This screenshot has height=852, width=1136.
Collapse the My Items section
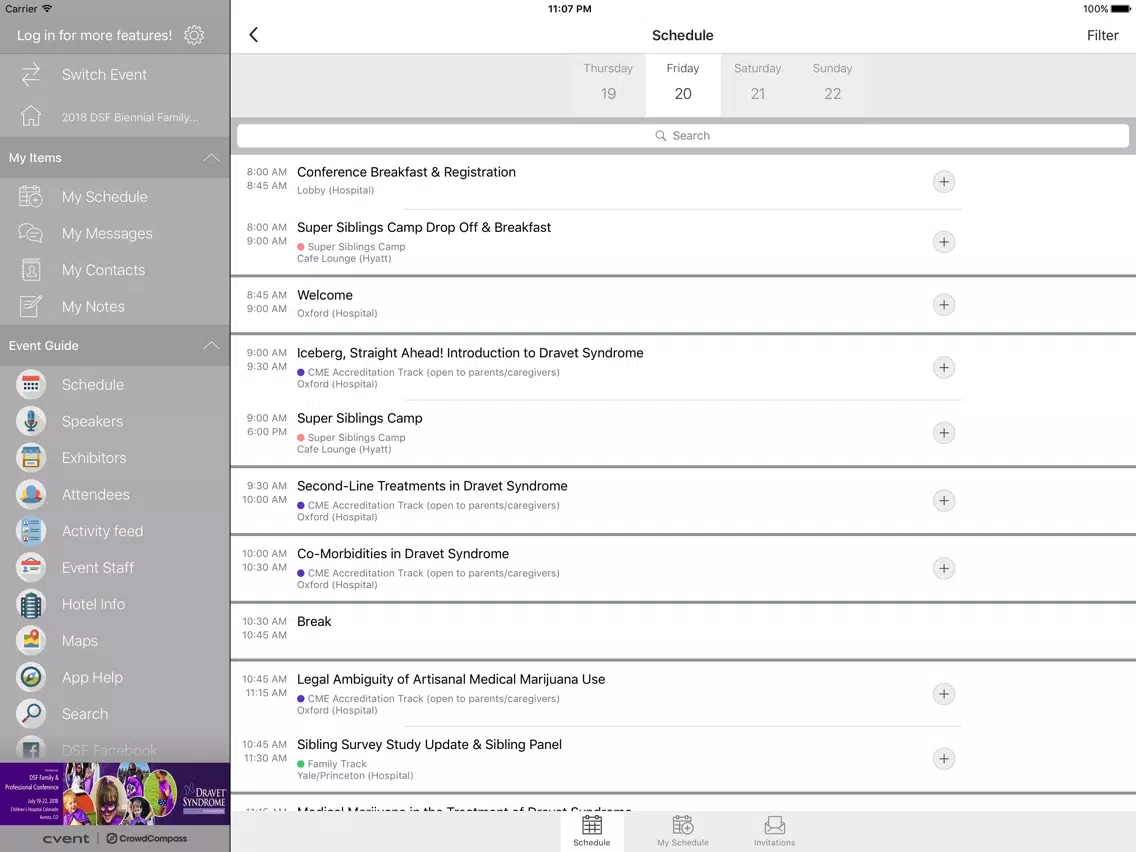pyautogui.click(x=211, y=157)
